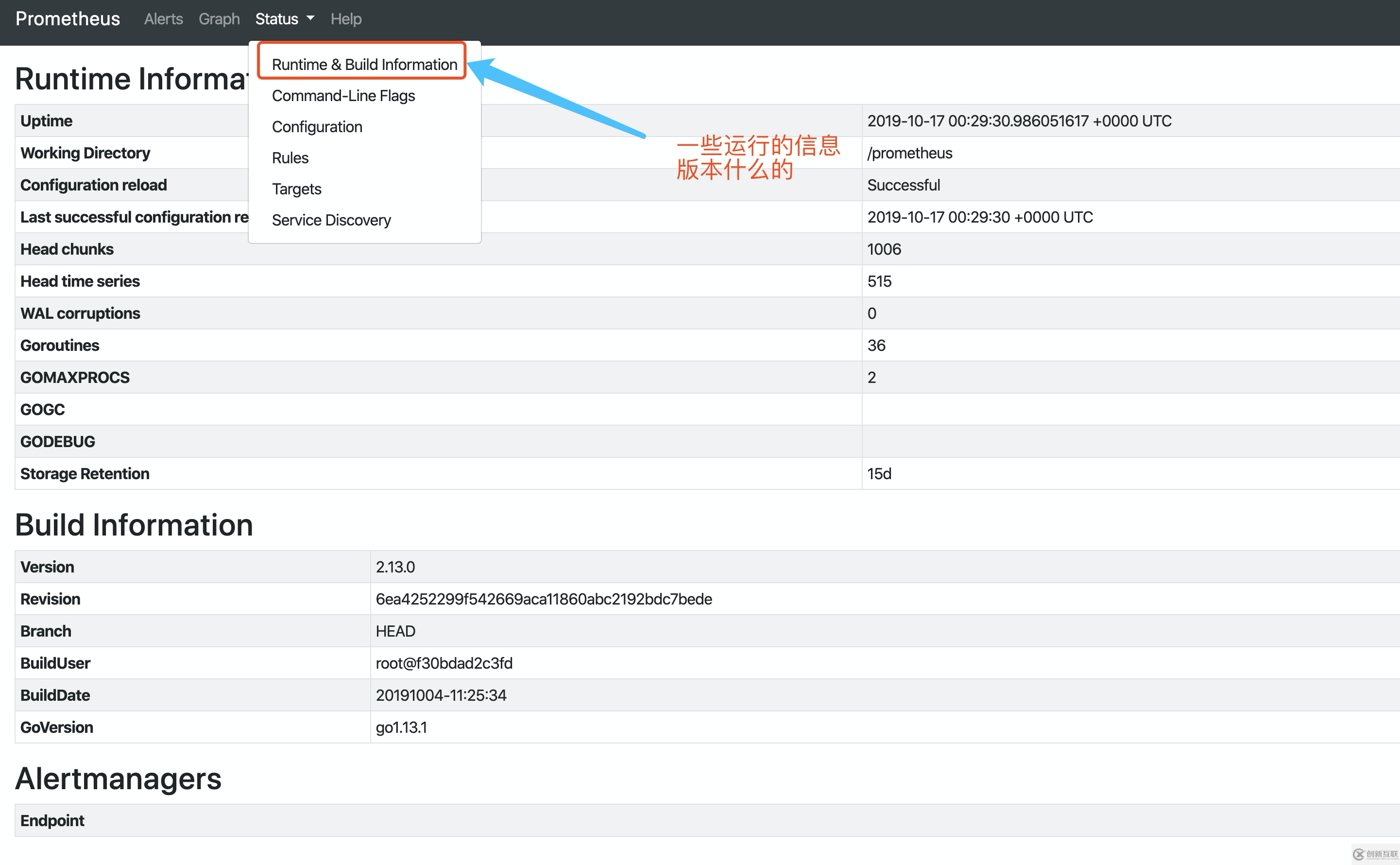This screenshot has width=1400, height=865.
Task: Click the Goroutines label
Action: [59, 345]
